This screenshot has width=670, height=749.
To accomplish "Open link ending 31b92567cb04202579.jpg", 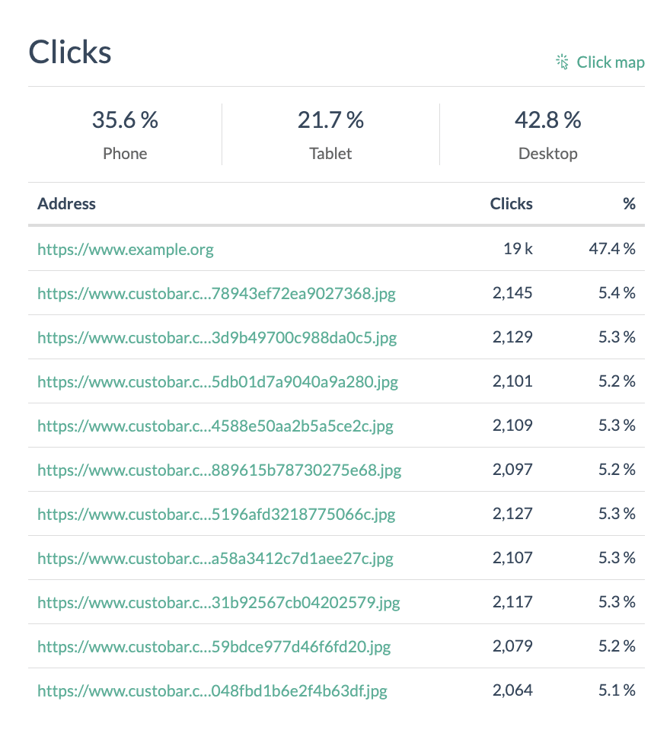I will click(x=218, y=601).
